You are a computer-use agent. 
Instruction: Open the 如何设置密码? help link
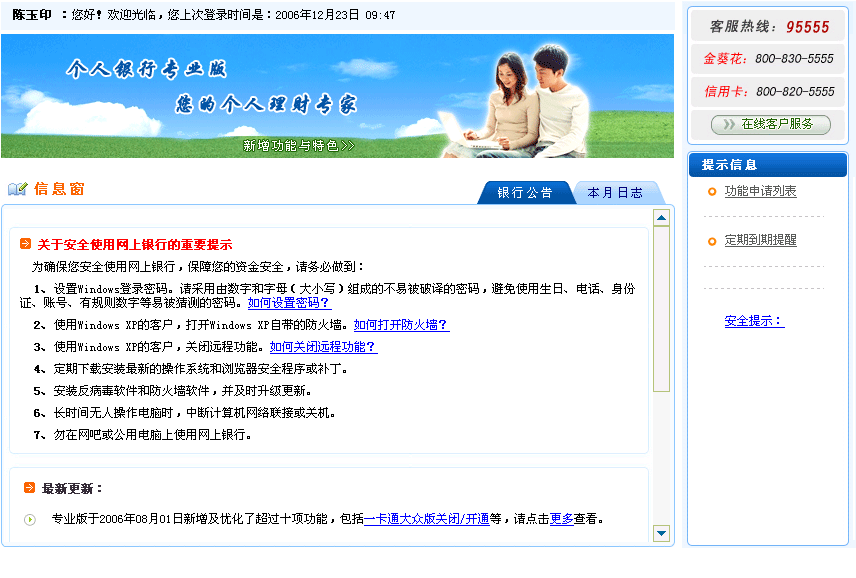289,303
